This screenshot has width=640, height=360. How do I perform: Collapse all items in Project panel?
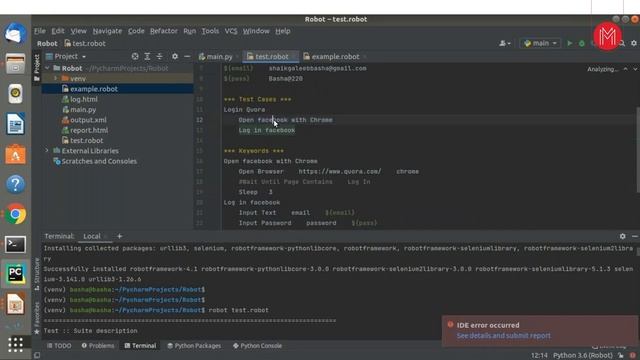(x=160, y=56)
